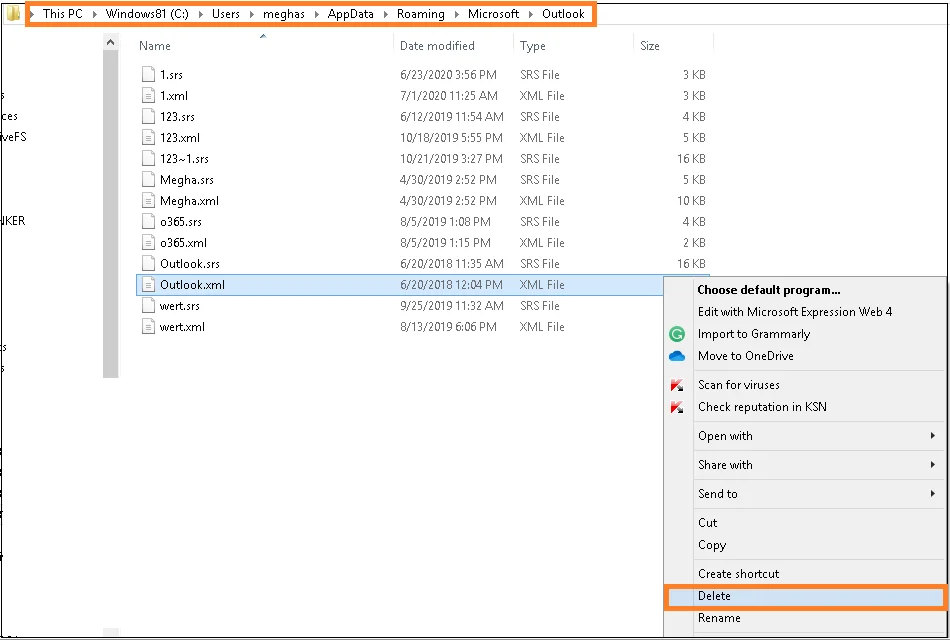
Task: Navigate to meghas breadcrumb segment
Action: [x=284, y=14]
